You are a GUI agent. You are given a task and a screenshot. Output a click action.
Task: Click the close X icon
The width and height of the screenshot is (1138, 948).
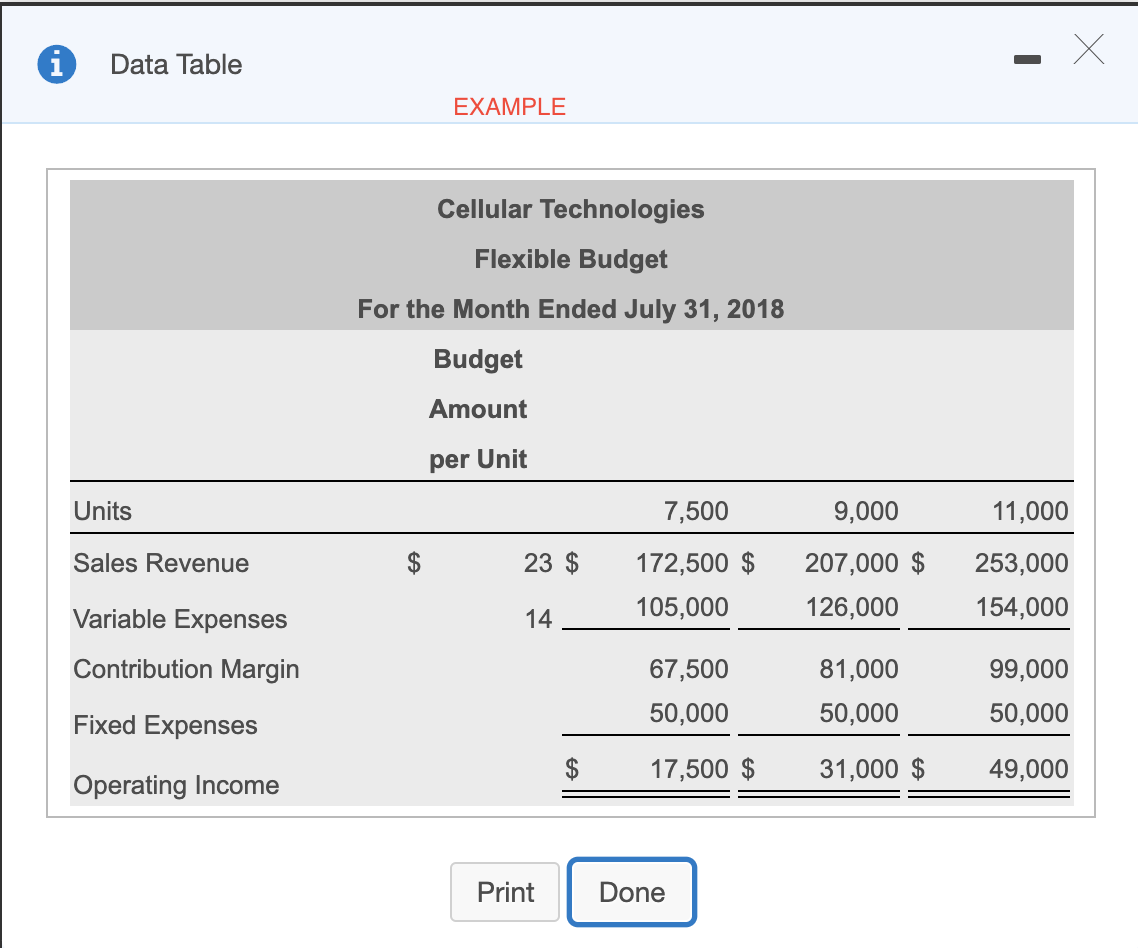click(1088, 49)
